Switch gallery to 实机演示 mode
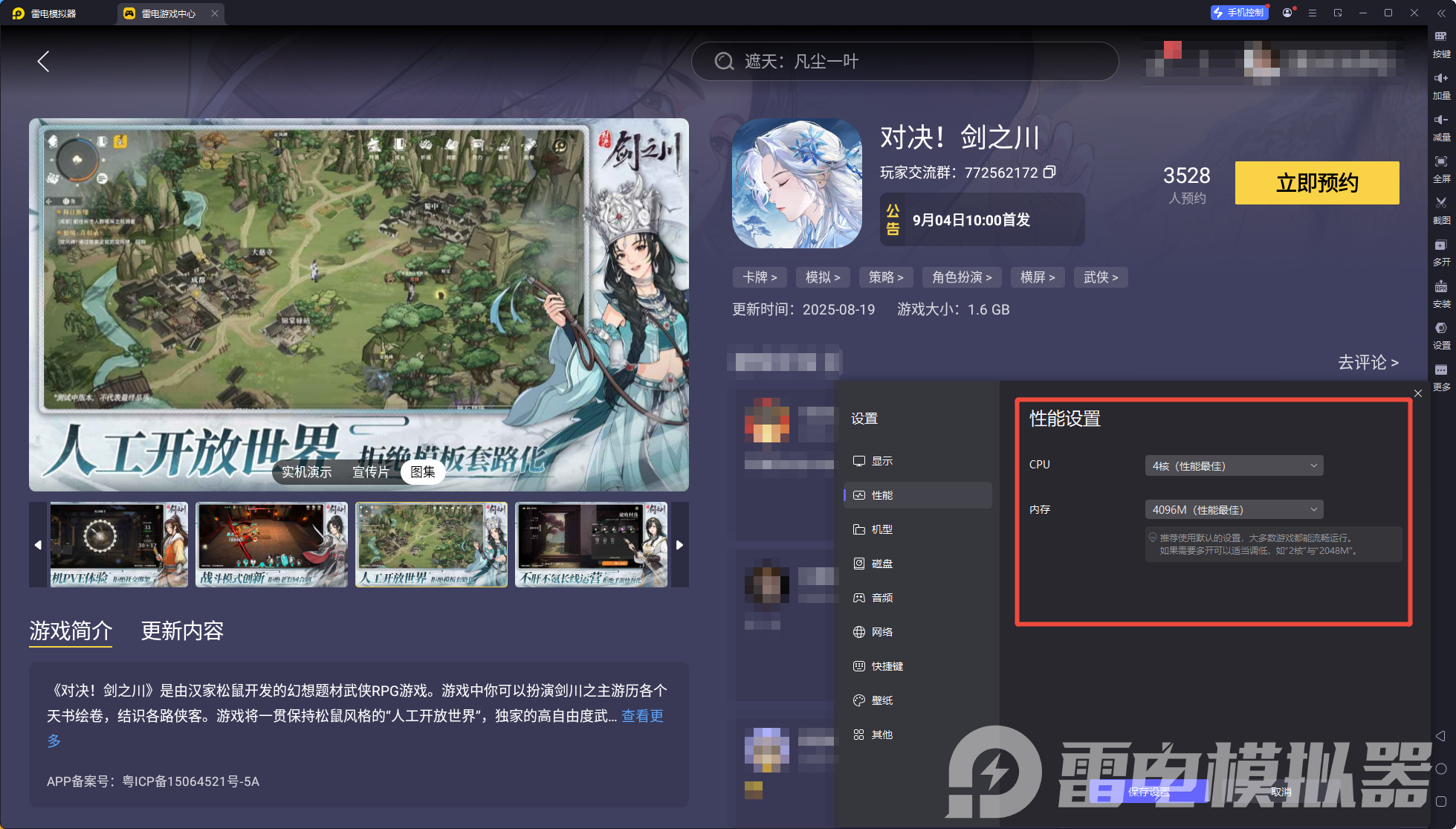This screenshot has height=829, width=1456. pos(306,472)
